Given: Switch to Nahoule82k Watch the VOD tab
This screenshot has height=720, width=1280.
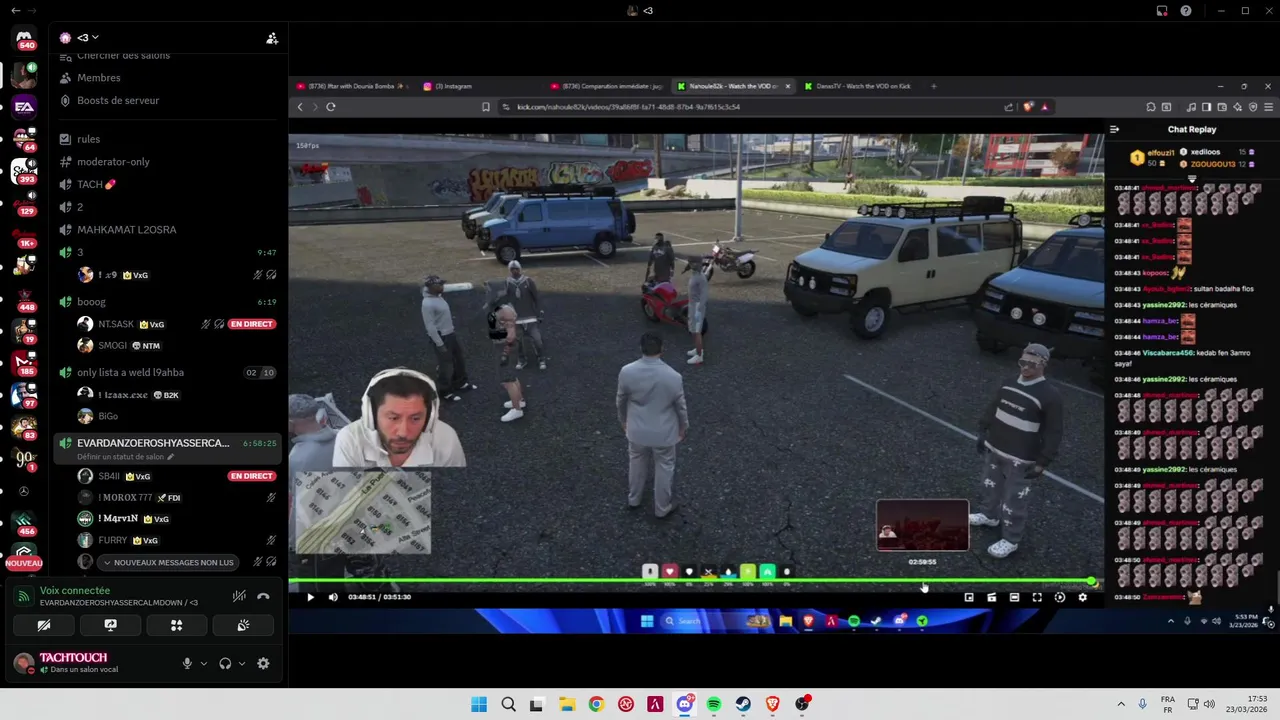Looking at the screenshot, I should click(x=734, y=86).
